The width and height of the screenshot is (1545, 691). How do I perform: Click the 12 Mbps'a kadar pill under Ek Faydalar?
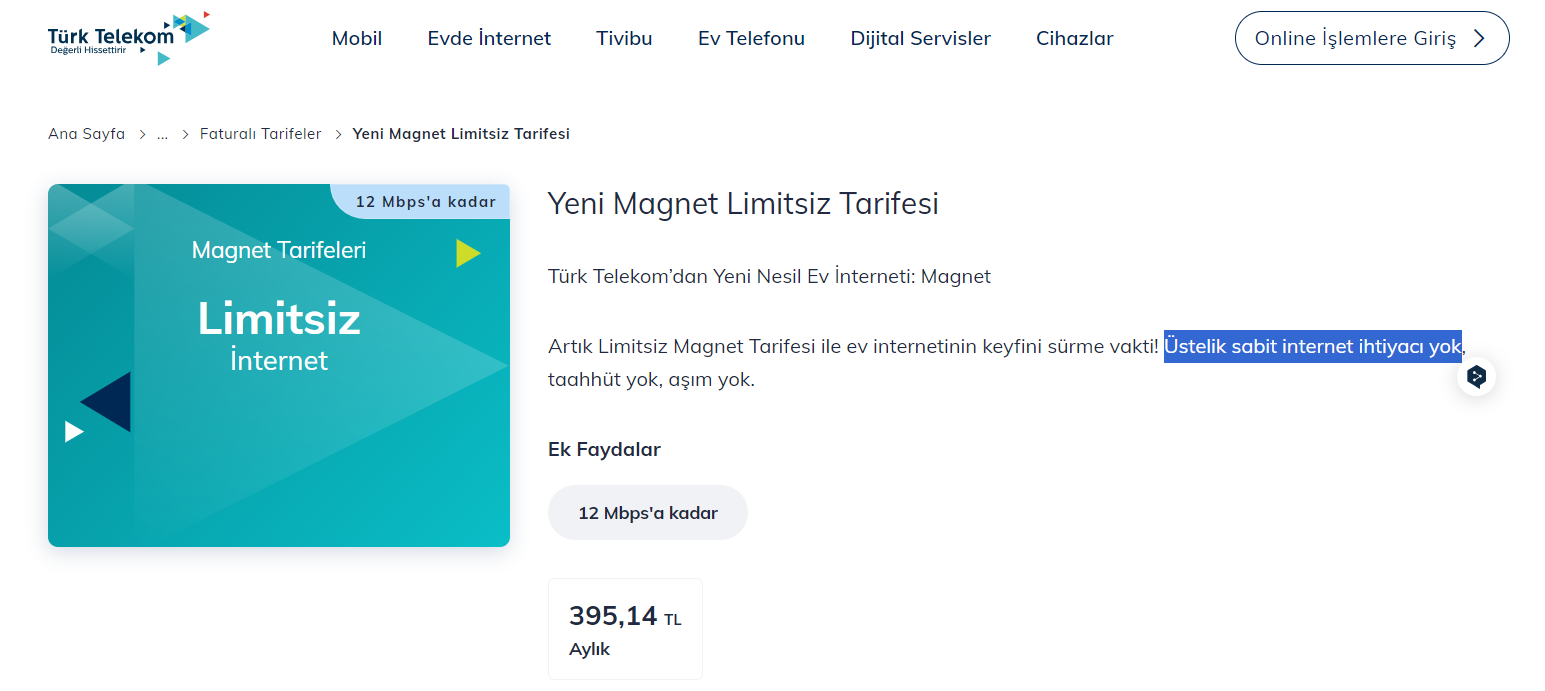[x=648, y=513]
